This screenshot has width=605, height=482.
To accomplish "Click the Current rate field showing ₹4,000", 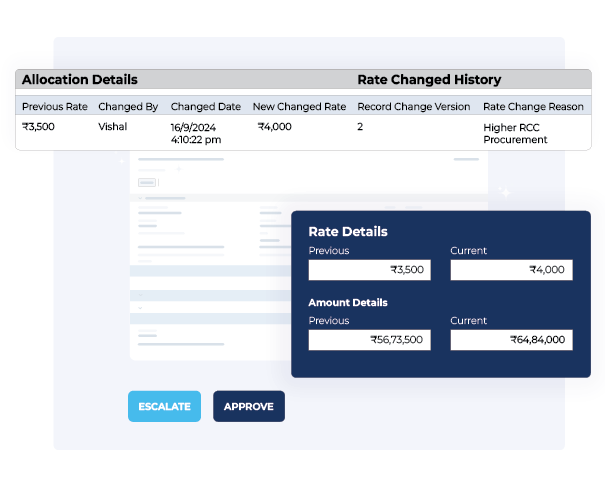I will [x=511, y=270].
